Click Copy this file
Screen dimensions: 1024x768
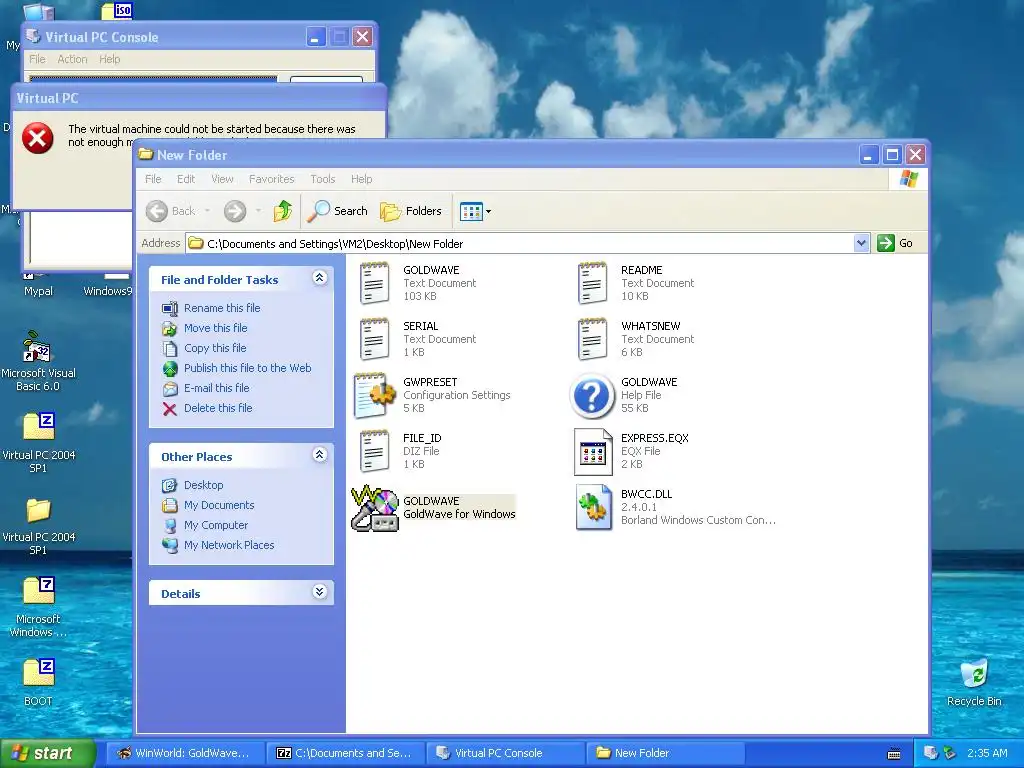click(x=215, y=348)
